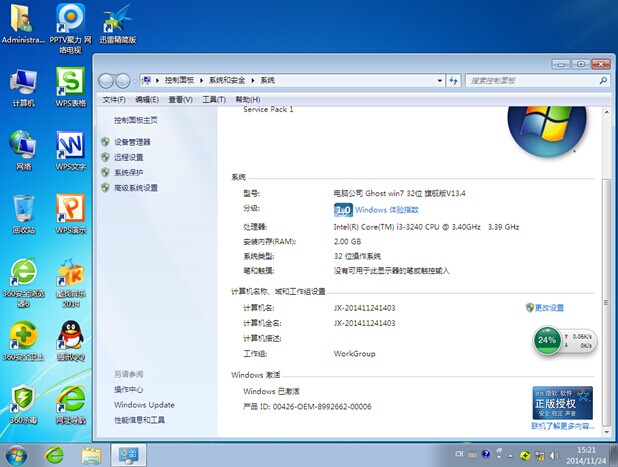This screenshot has width=618, height=467.
Task: Open the 文件(F) menu
Action: (x=114, y=100)
